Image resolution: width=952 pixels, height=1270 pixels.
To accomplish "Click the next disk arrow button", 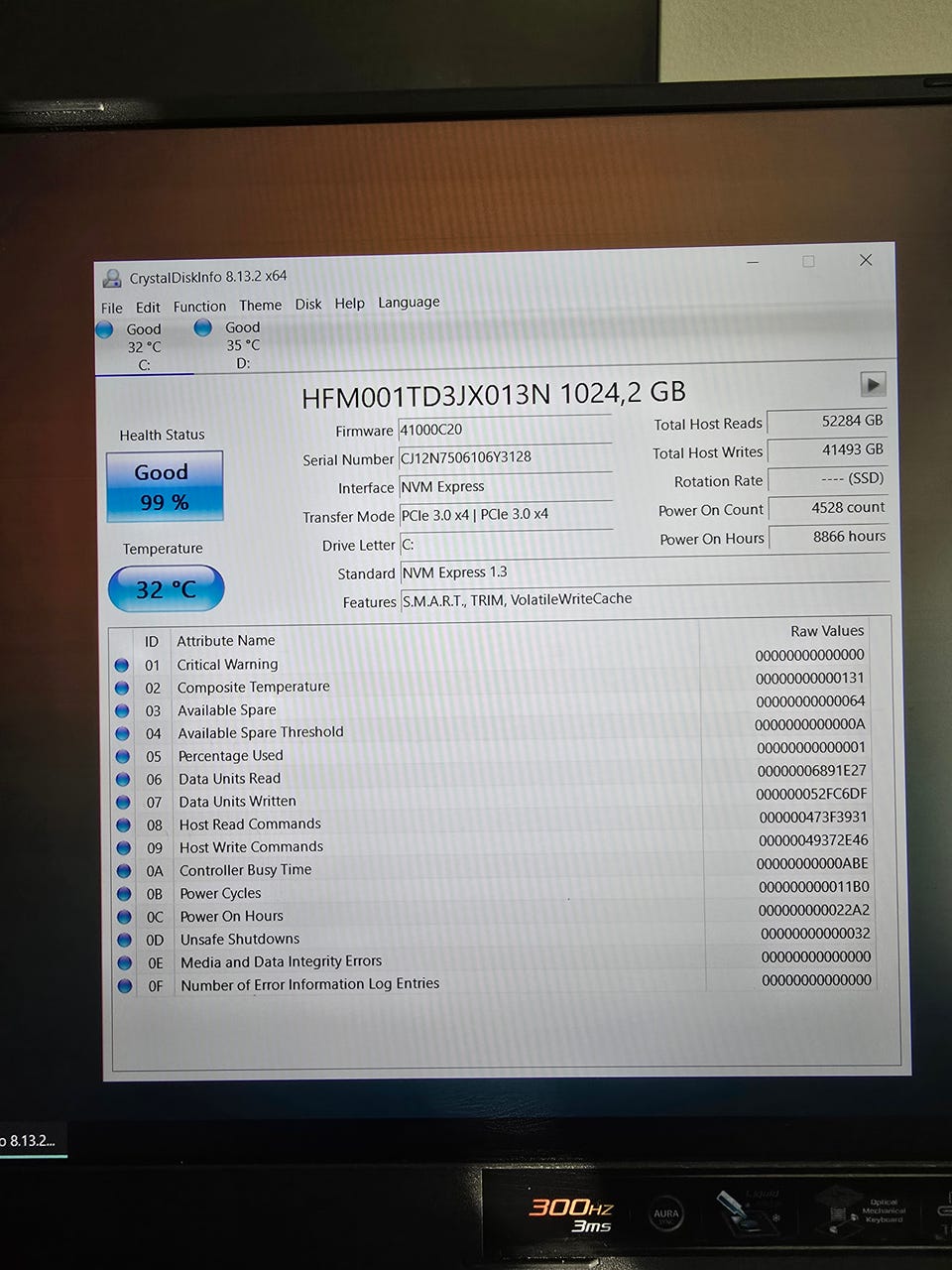I will (873, 384).
